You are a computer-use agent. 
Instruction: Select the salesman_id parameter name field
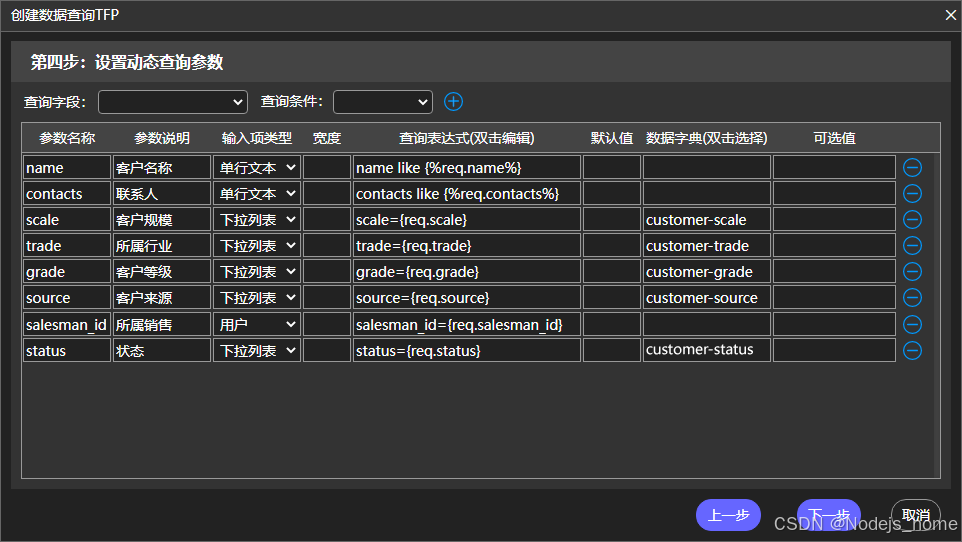tap(67, 324)
